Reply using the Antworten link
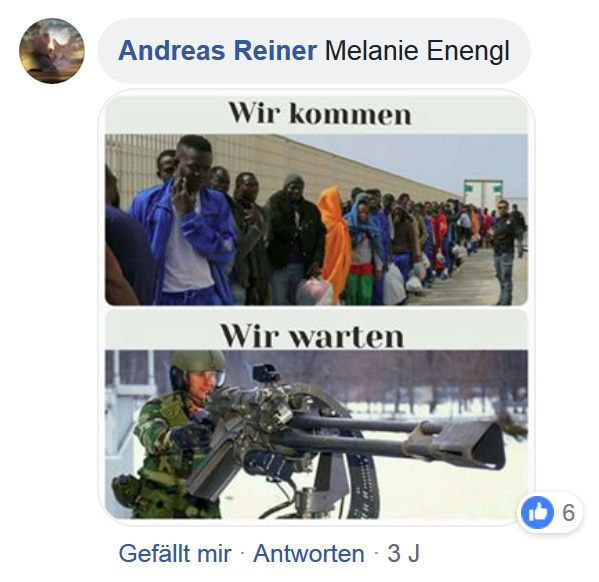 coord(309,553)
